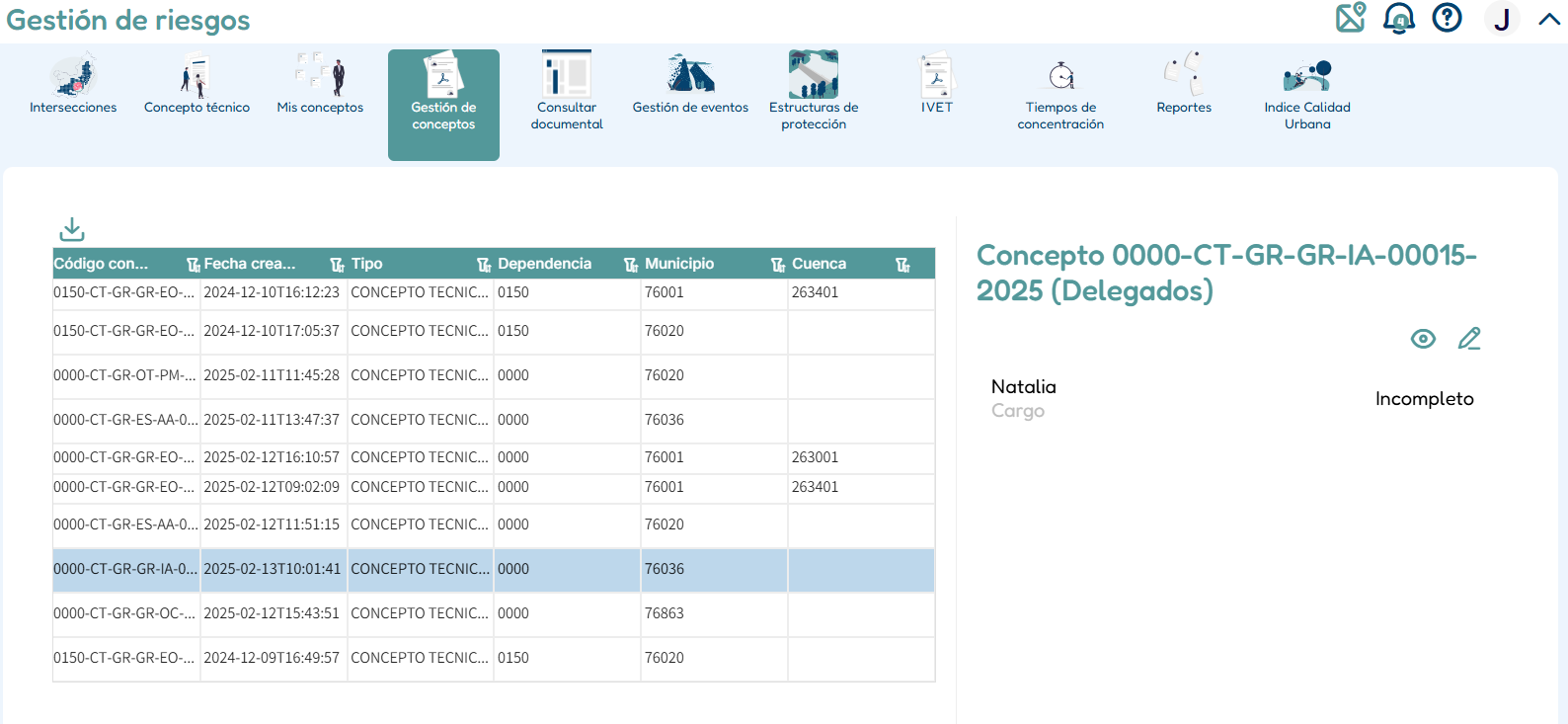Filter the Dependencia column
Viewport: 1568px width, 724px height.
coord(631,265)
